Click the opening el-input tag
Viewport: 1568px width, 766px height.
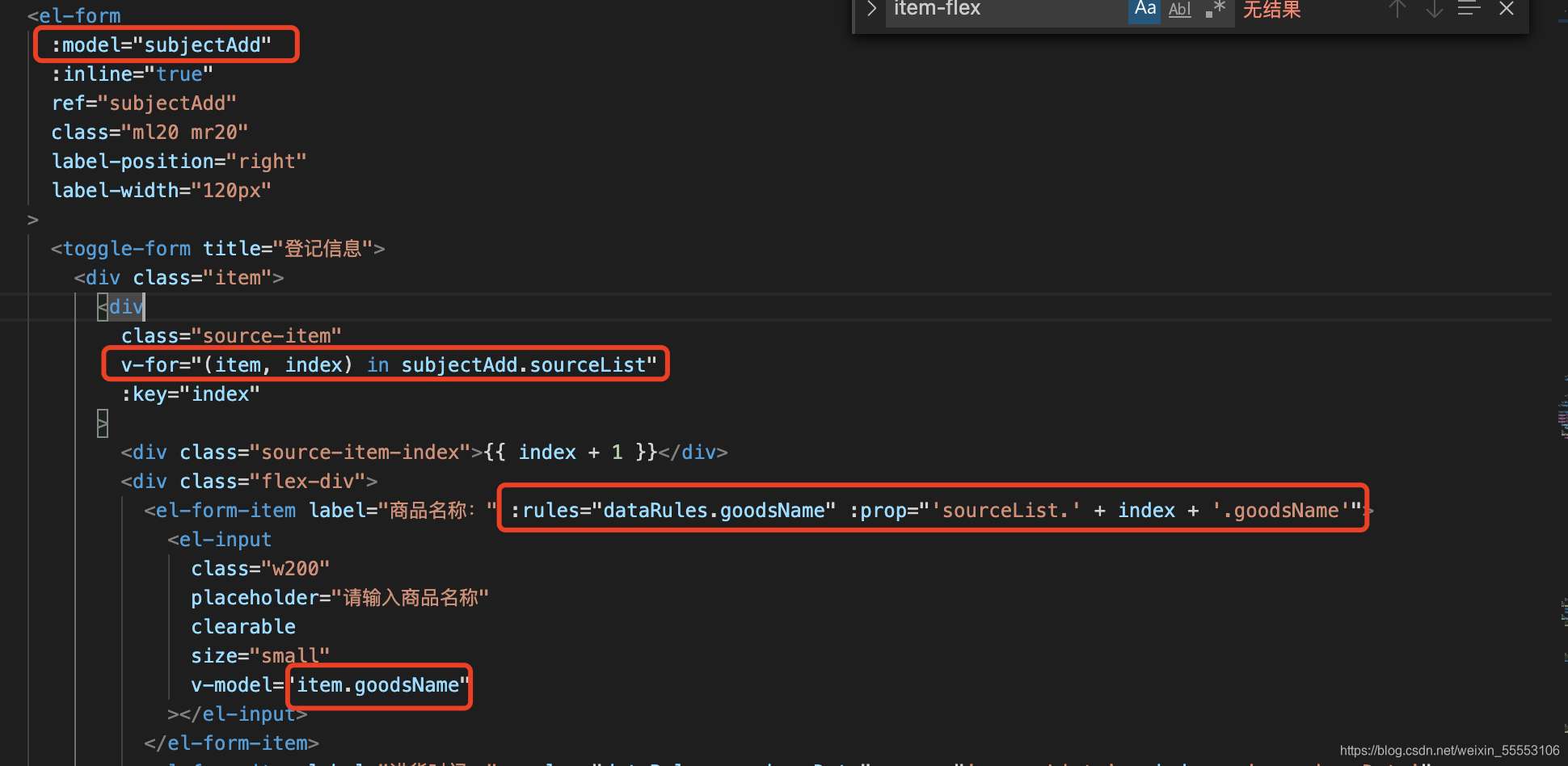pyautogui.click(x=219, y=540)
